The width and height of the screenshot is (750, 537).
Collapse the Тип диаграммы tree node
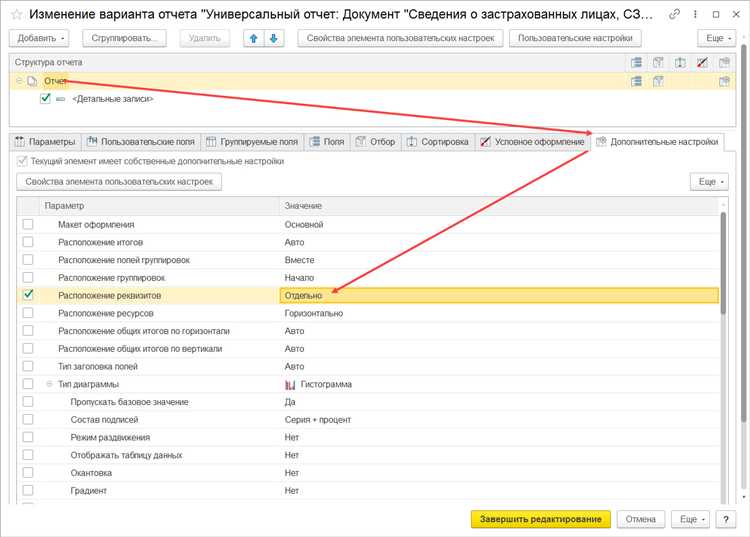49,384
